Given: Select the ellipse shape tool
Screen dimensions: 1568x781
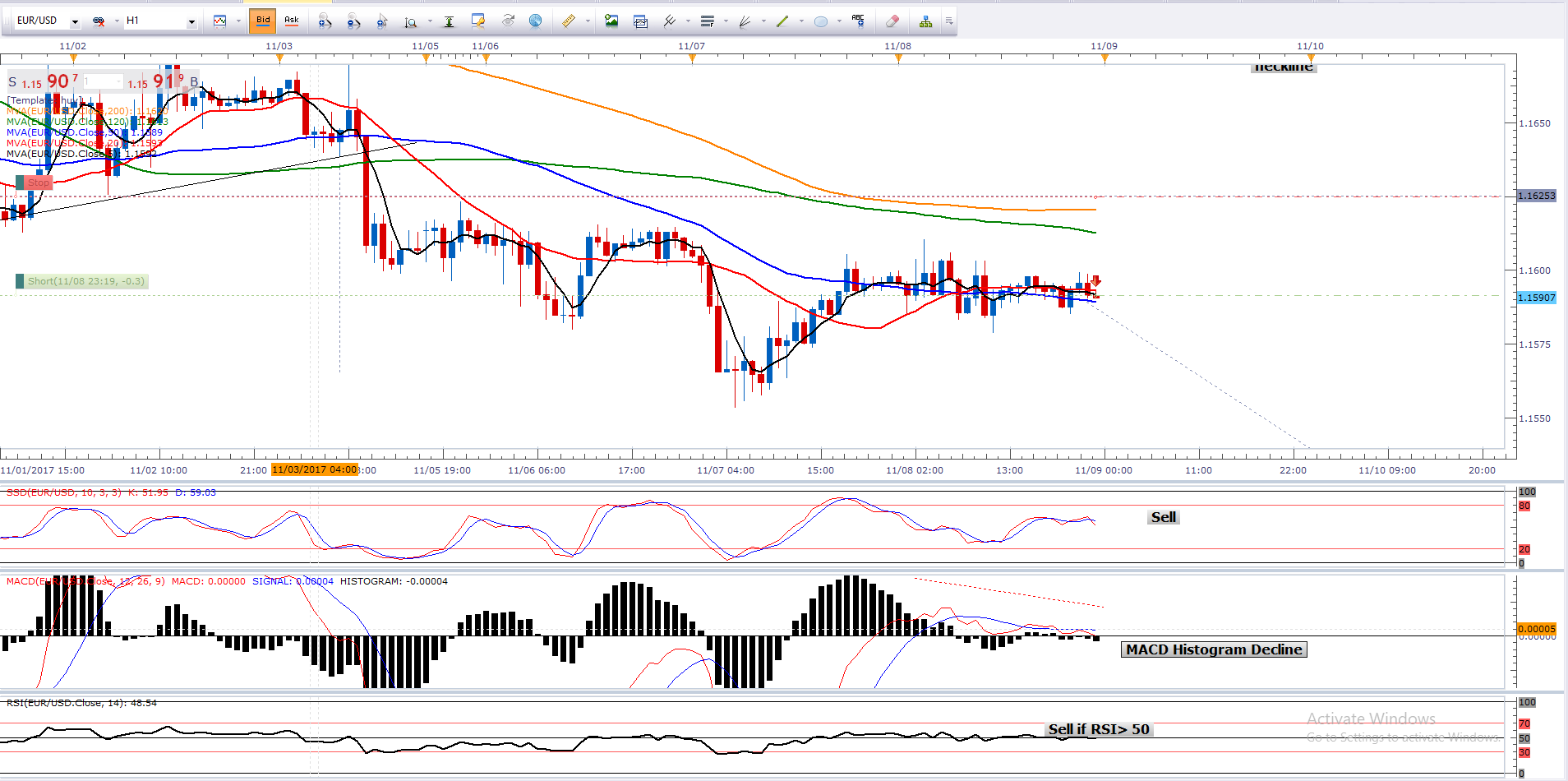Looking at the screenshot, I should click(x=820, y=21).
